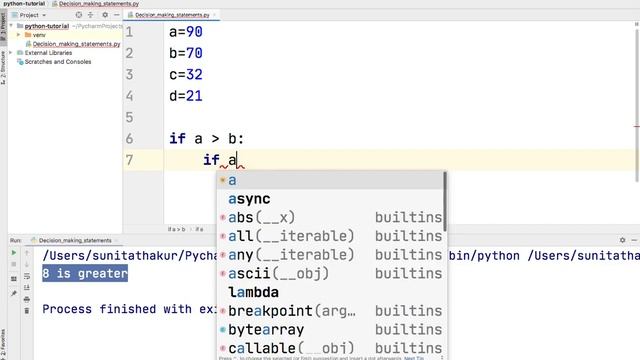
Task: Click the print icon in Run console
Action: point(27,299)
